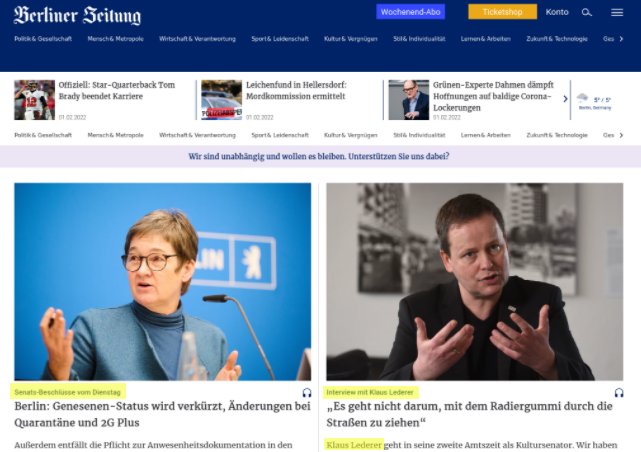The height and width of the screenshot is (452, 641).
Task: Click the support banner 'Wir sind unabhängig'
Action: click(319, 157)
